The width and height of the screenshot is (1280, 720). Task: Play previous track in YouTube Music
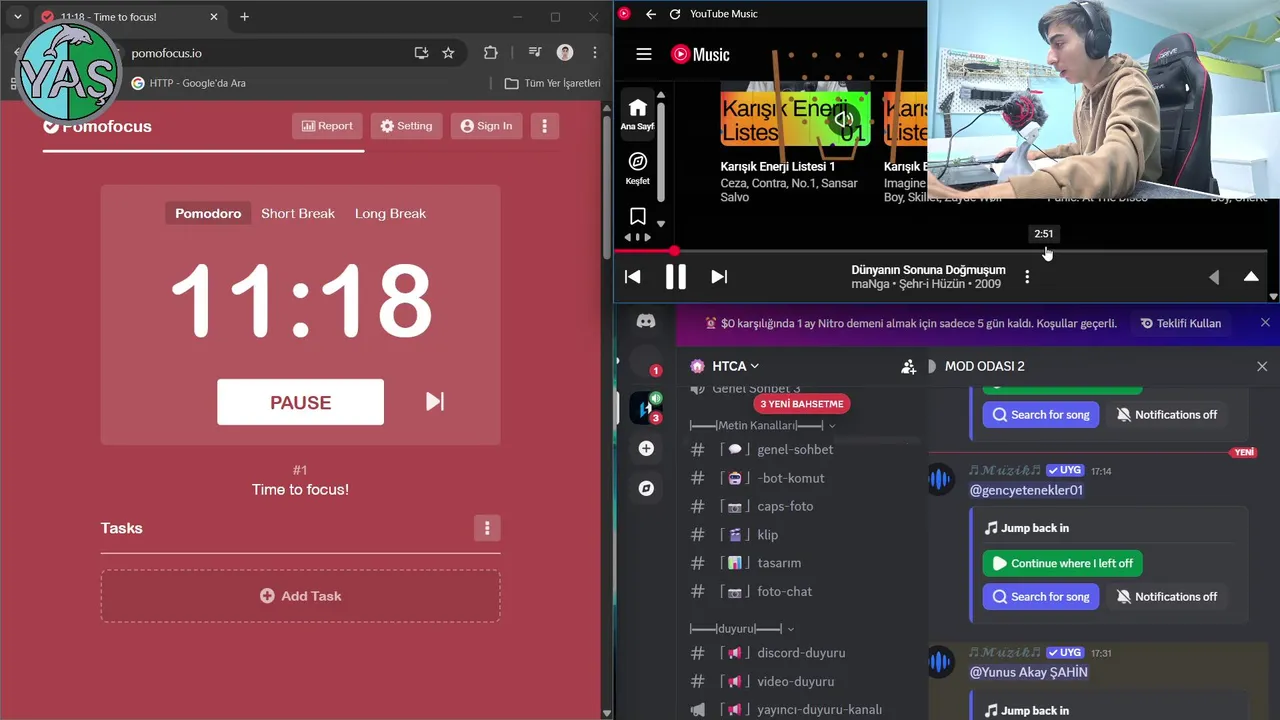coord(632,277)
